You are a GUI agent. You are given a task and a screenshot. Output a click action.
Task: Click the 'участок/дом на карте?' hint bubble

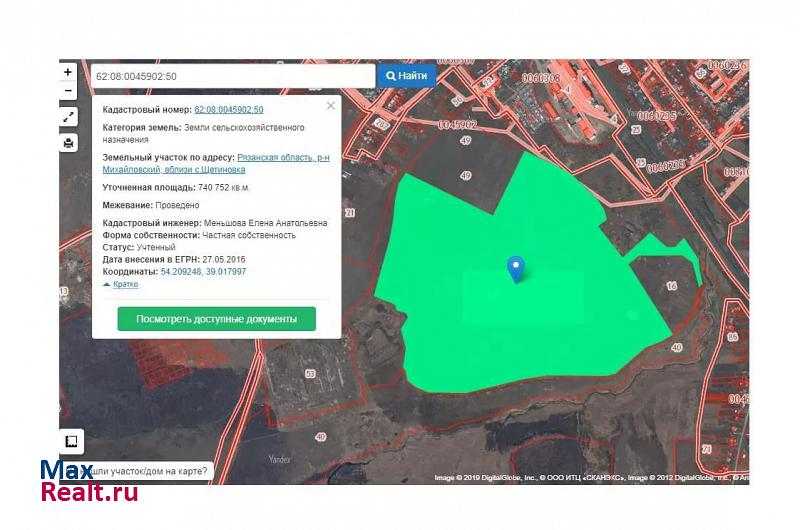(x=150, y=470)
